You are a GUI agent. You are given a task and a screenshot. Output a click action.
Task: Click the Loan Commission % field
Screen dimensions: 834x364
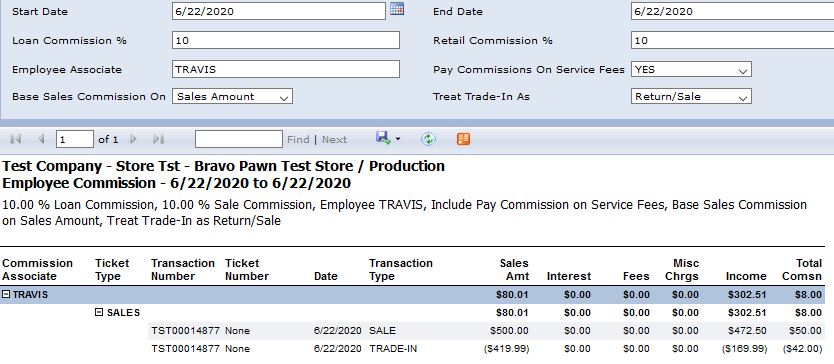pyautogui.click(x=286, y=40)
